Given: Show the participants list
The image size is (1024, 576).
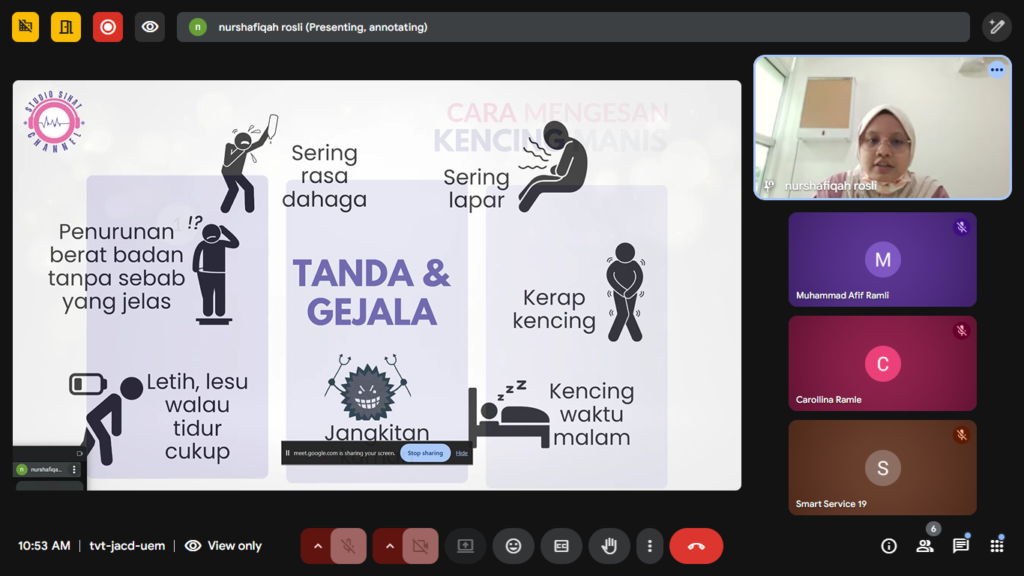Looking at the screenshot, I should [x=925, y=546].
